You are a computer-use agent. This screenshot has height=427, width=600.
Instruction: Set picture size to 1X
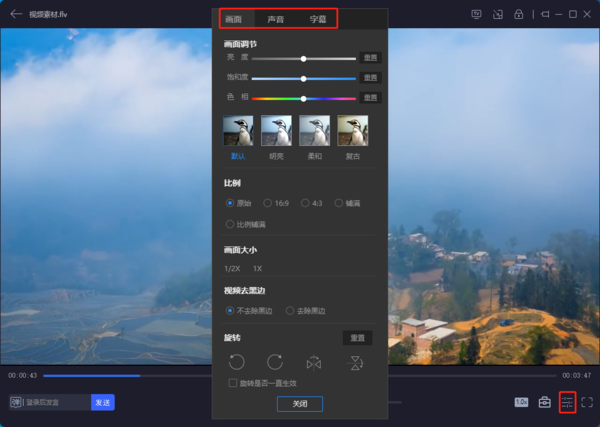coord(258,269)
